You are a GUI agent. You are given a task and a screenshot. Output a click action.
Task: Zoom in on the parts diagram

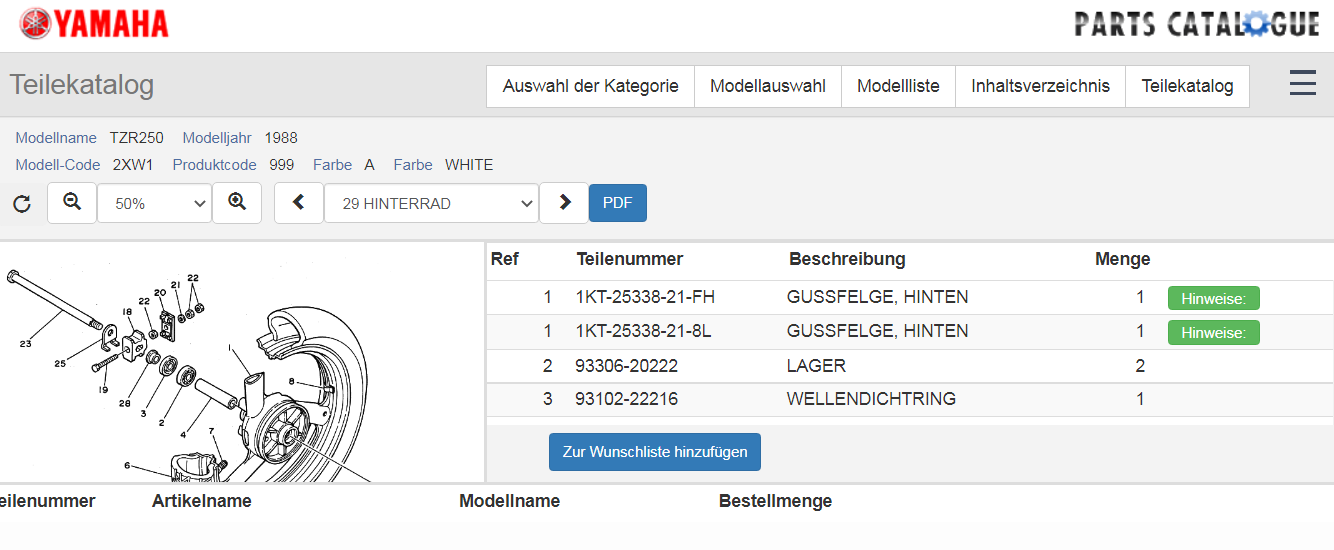(x=237, y=203)
